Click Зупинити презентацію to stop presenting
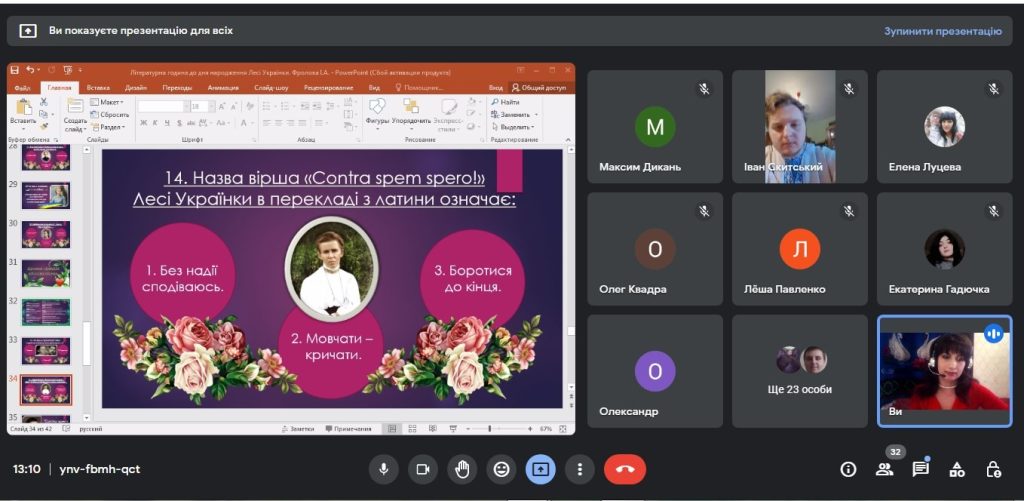The image size is (1024, 501). (x=942, y=31)
